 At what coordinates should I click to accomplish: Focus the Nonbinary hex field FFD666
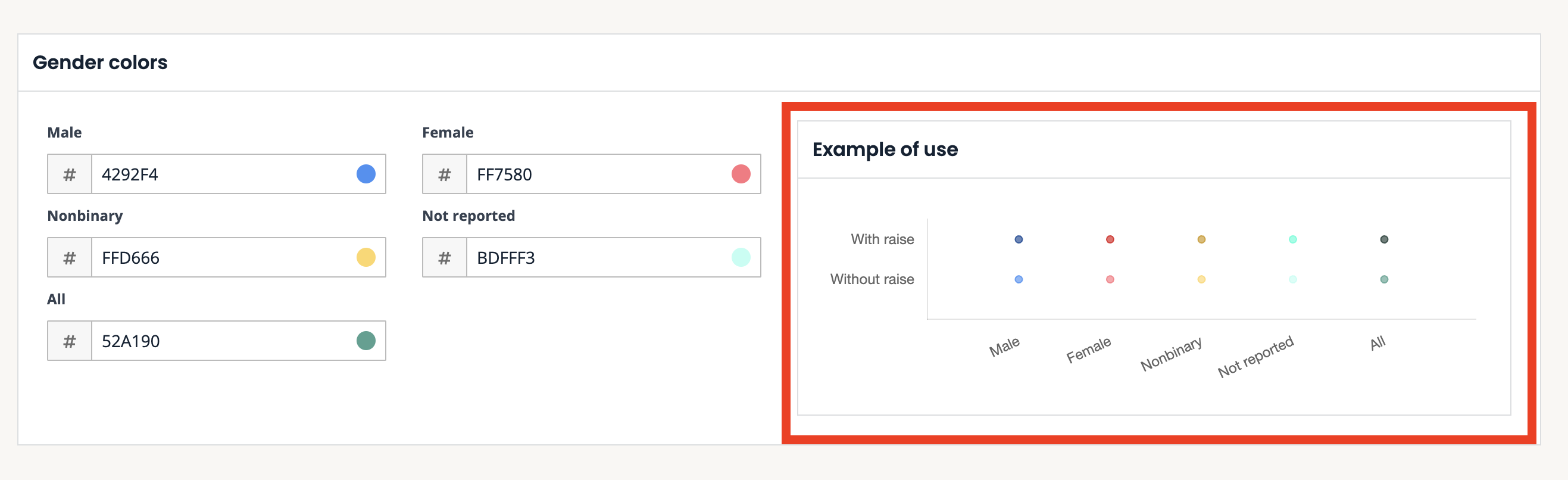[x=222, y=258]
